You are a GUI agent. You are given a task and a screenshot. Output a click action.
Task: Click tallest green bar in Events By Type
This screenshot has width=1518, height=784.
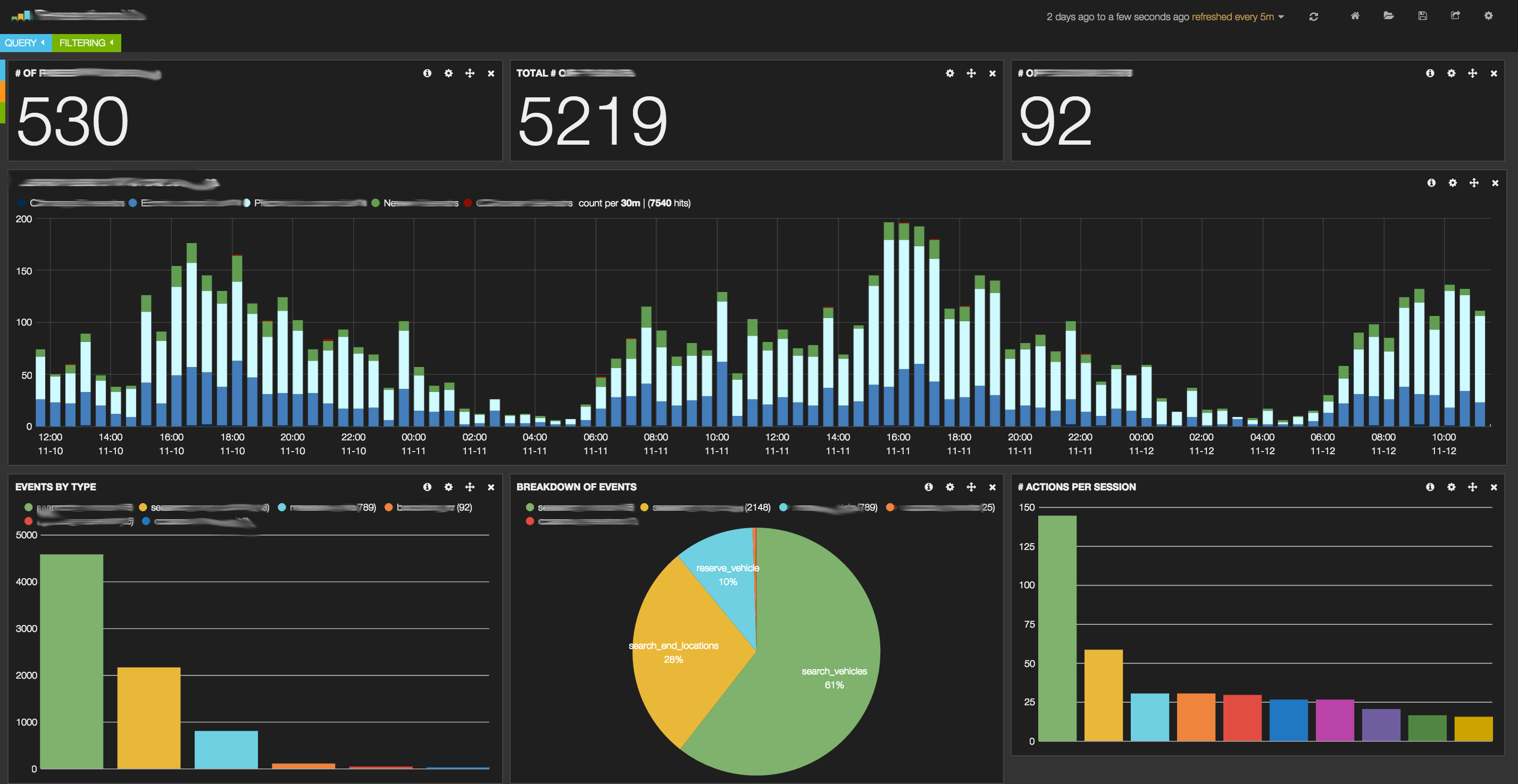pyautogui.click(x=71, y=661)
